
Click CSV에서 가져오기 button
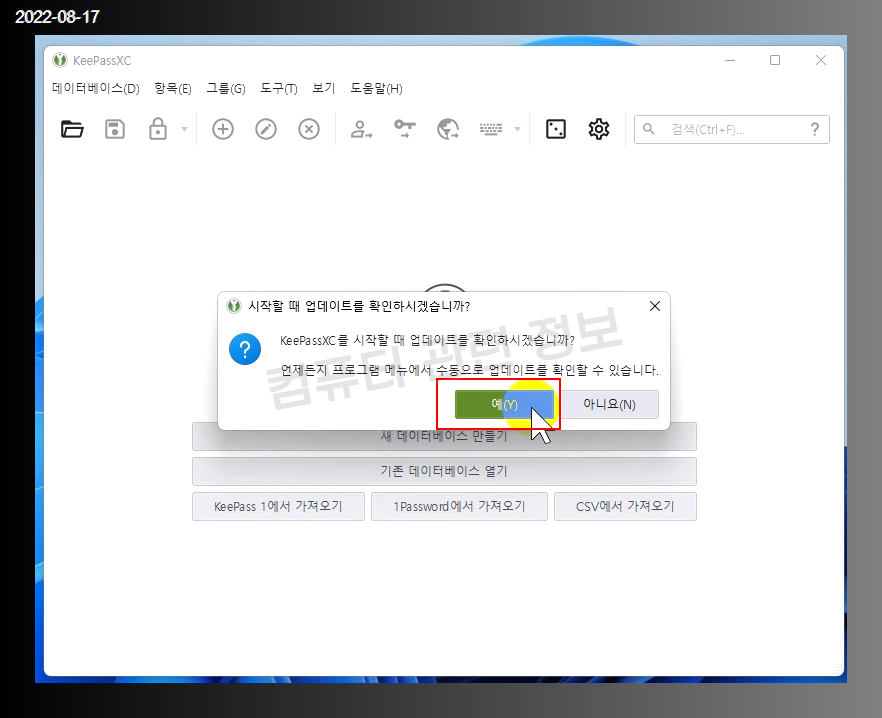625,506
